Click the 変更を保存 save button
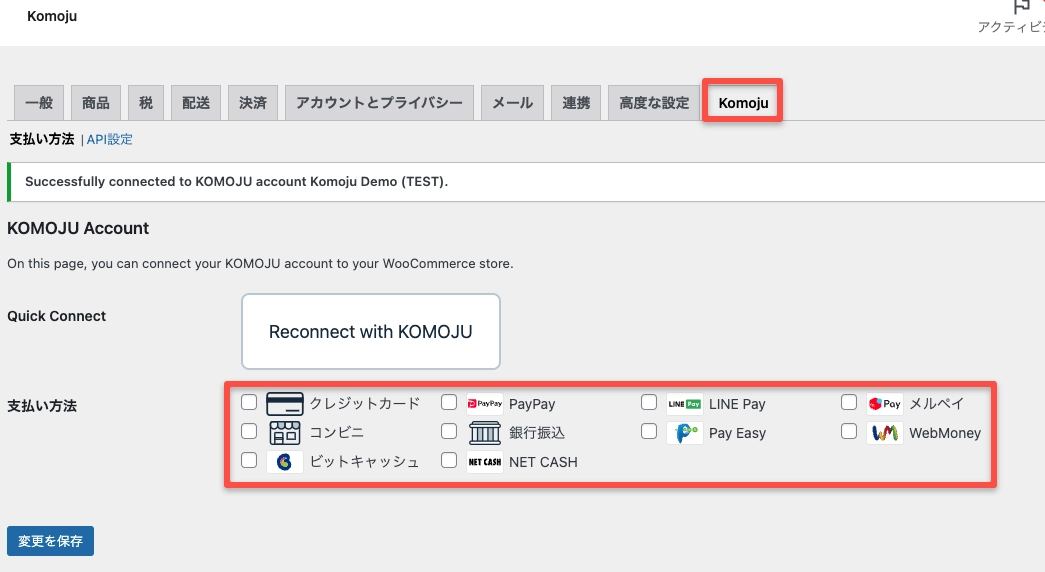This screenshot has height=572, width=1045. tap(51, 541)
